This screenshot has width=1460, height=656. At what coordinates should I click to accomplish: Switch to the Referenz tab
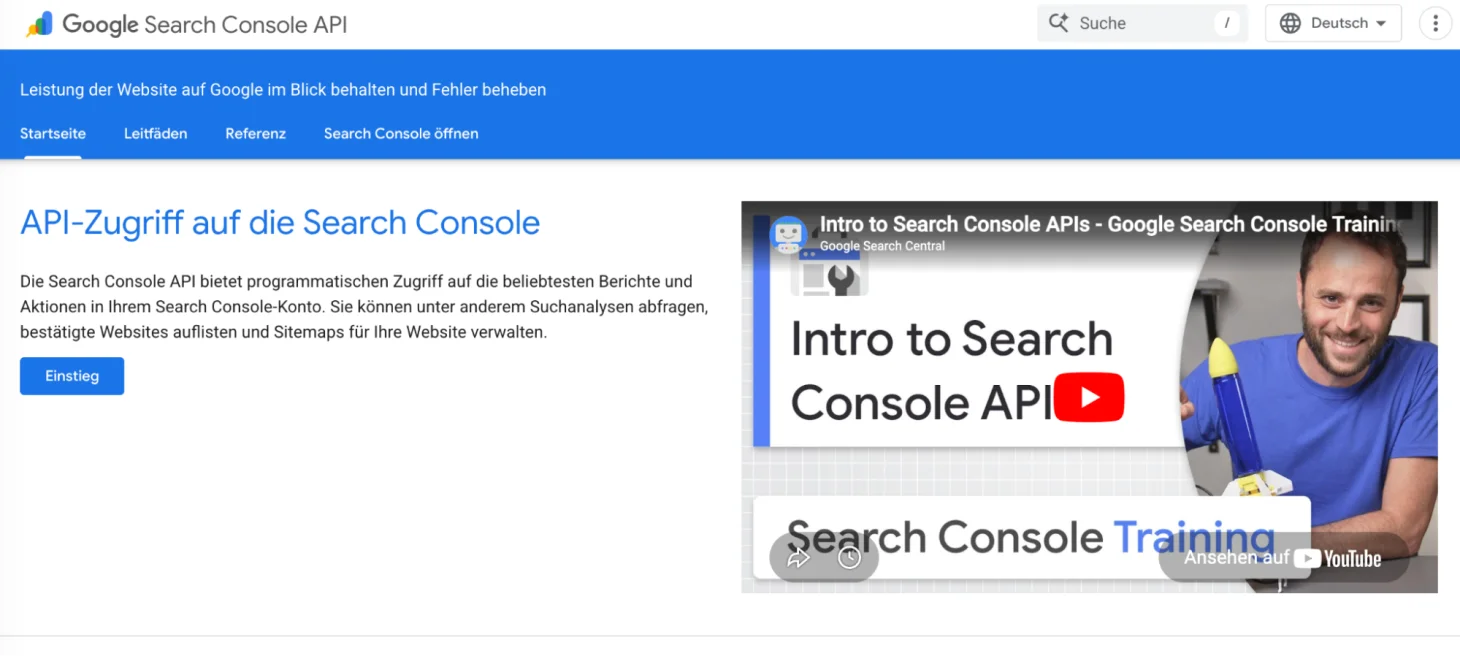(255, 133)
